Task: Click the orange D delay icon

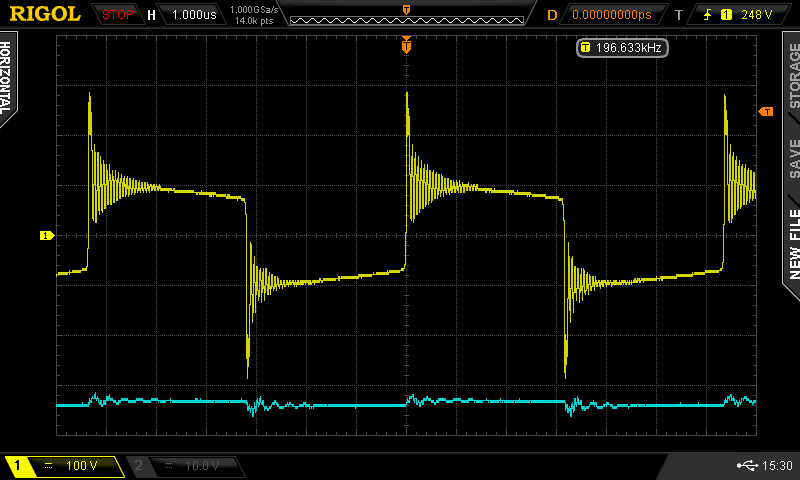Action: 552,15
